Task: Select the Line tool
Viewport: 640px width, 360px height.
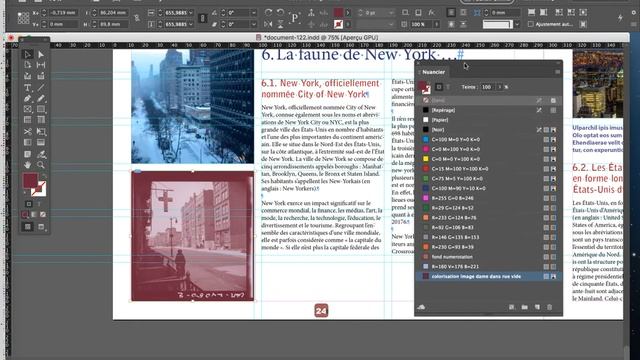Action: click(41, 87)
